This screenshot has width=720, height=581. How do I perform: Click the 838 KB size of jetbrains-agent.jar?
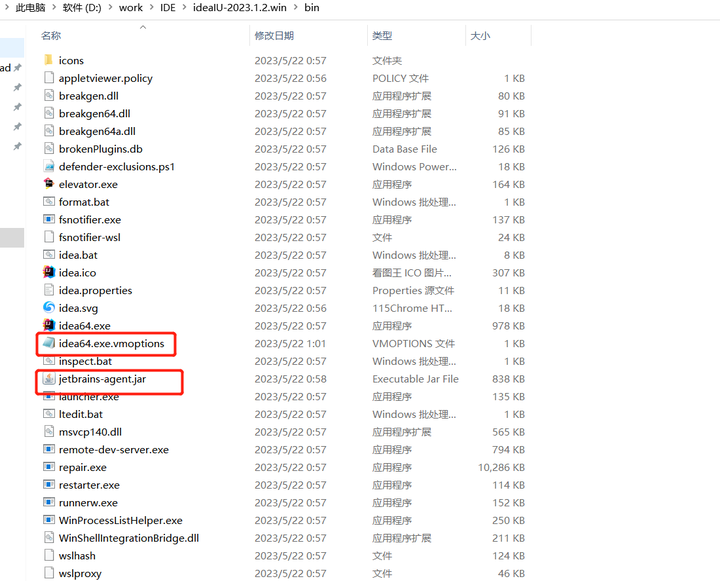point(508,379)
